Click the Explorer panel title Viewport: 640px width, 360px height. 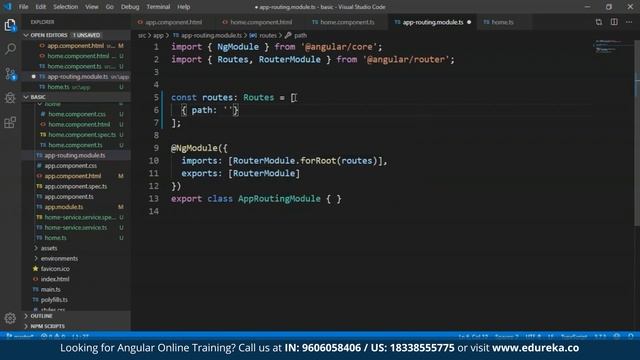coord(42,22)
